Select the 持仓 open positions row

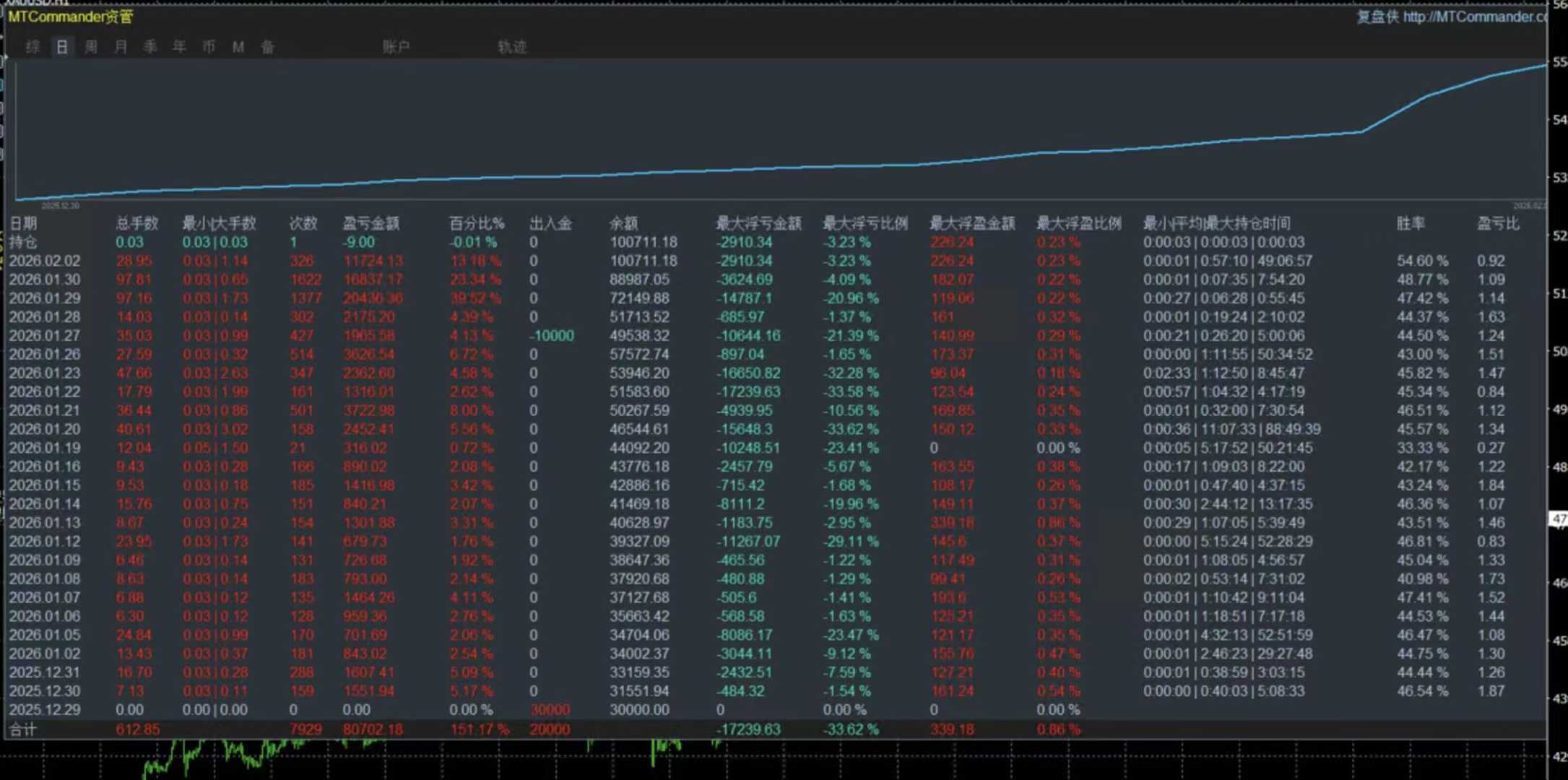(23, 242)
